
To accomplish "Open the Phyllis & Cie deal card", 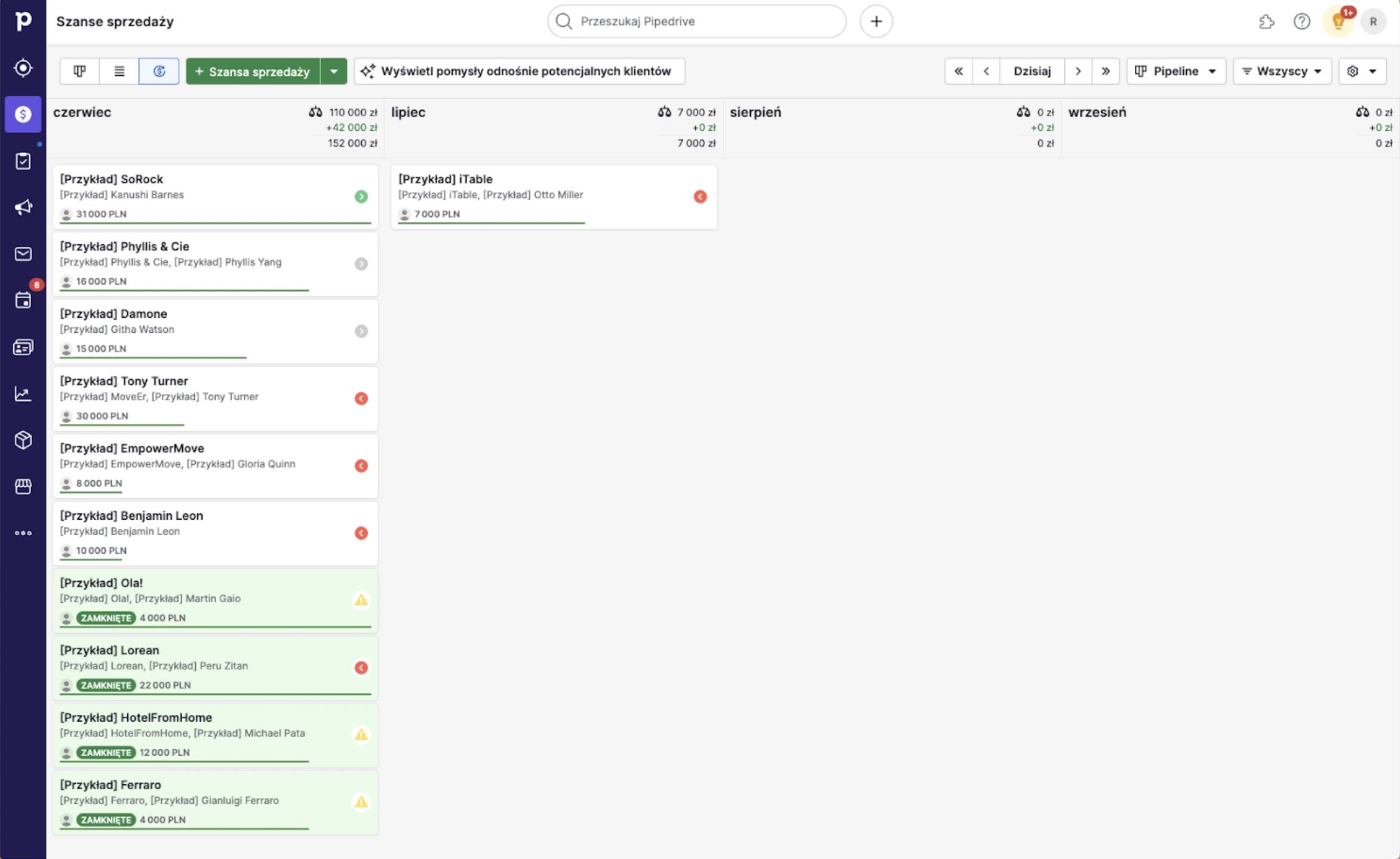I will [x=216, y=264].
